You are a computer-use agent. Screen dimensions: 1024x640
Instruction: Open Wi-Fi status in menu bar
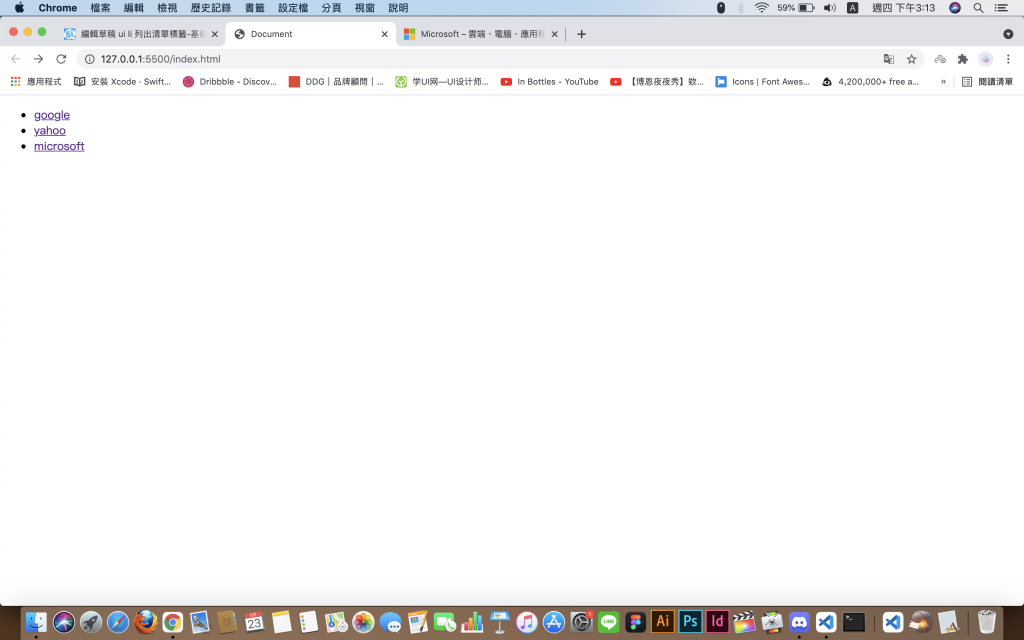(x=761, y=8)
